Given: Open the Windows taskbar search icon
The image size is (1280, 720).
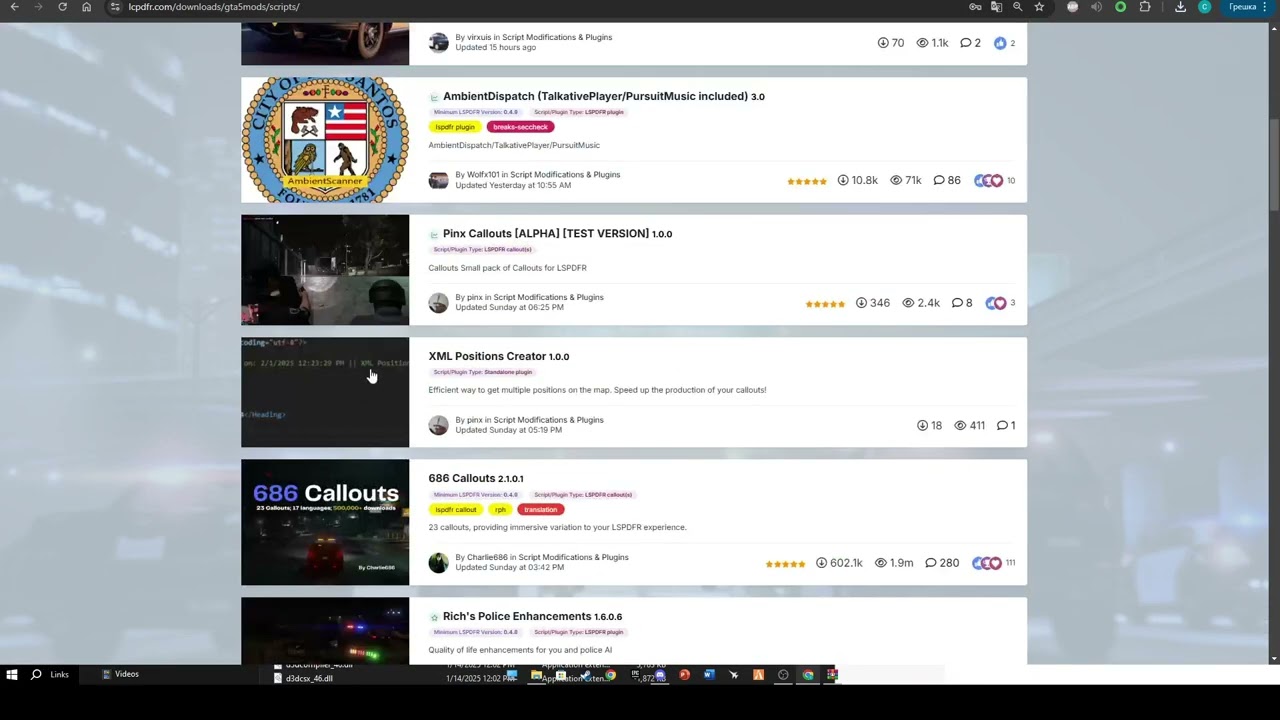Looking at the screenshot, I should pos(36,675).
